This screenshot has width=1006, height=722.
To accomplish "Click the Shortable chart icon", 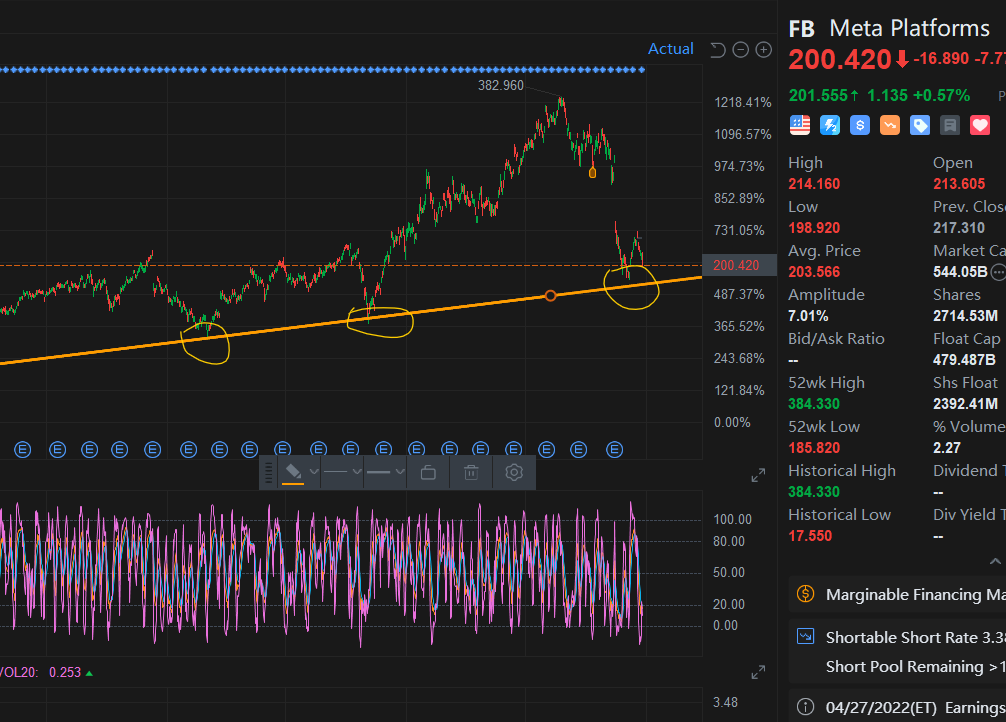I will [805, 637].
